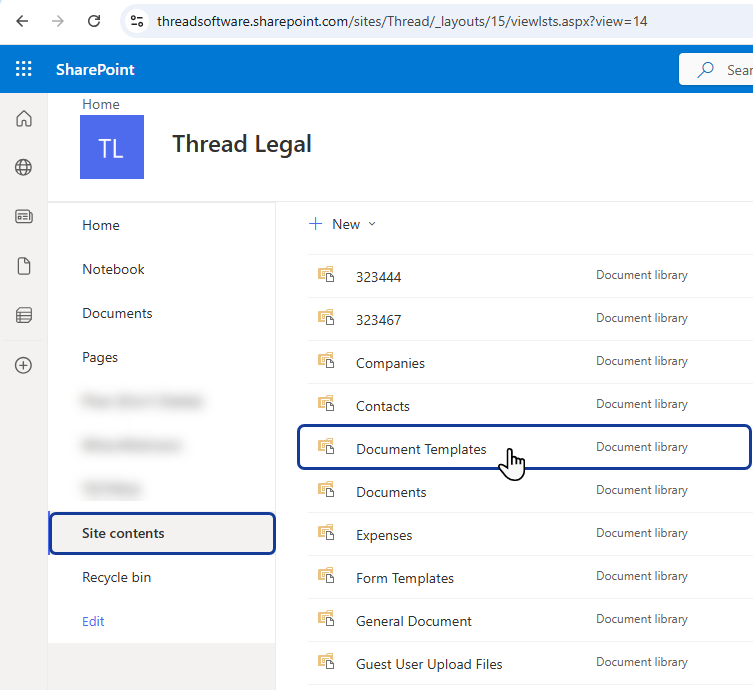
Task: Click the Thread Legal site title
Action: 242,145
